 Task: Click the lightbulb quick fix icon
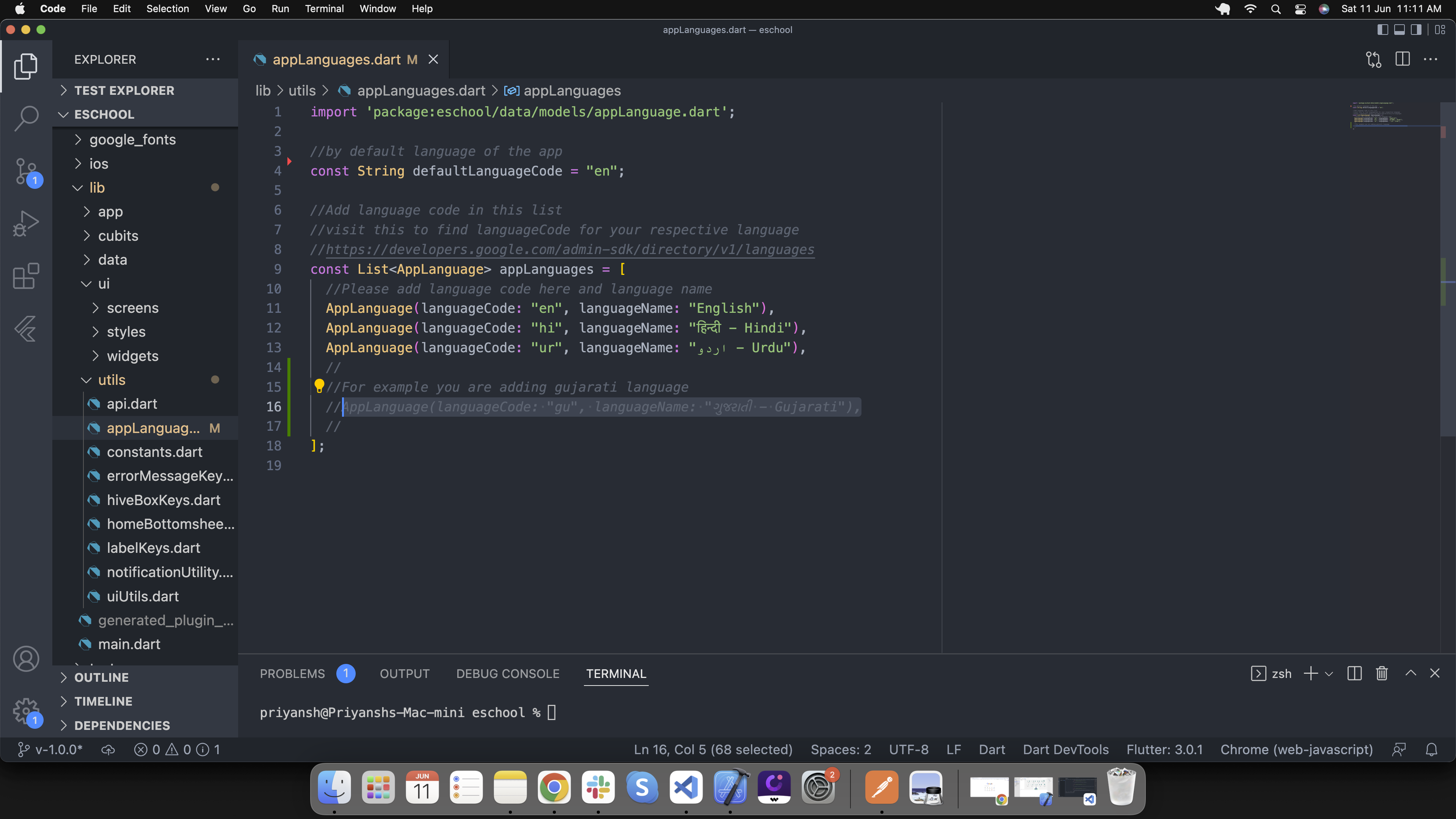319,386
